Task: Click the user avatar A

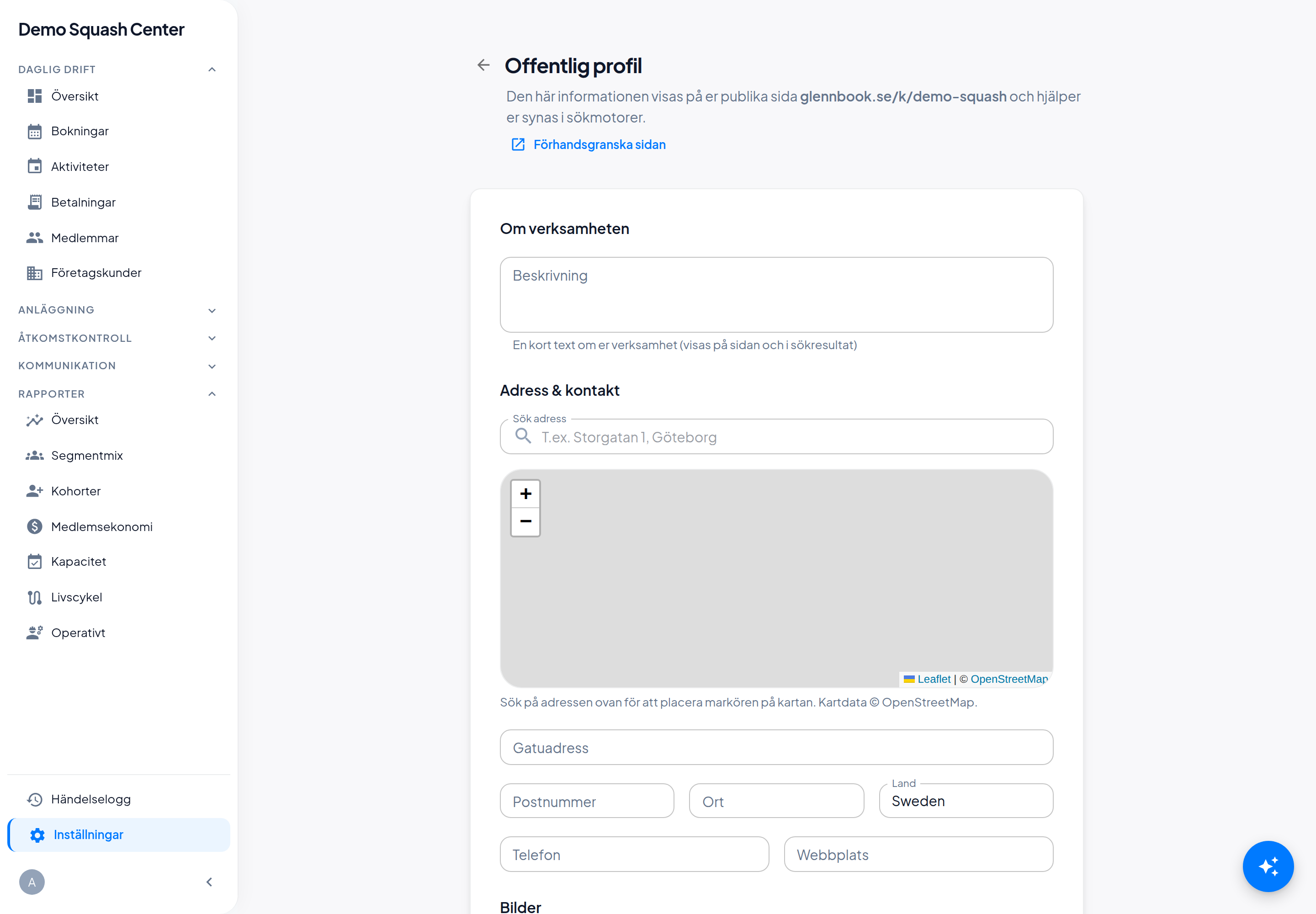Action: tap(32, 882)
